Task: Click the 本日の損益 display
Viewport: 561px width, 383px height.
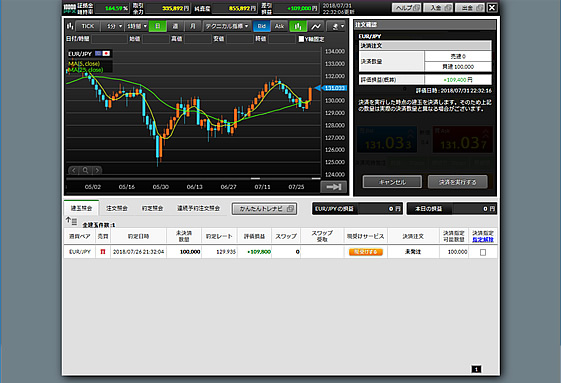Action: [452, 209]
